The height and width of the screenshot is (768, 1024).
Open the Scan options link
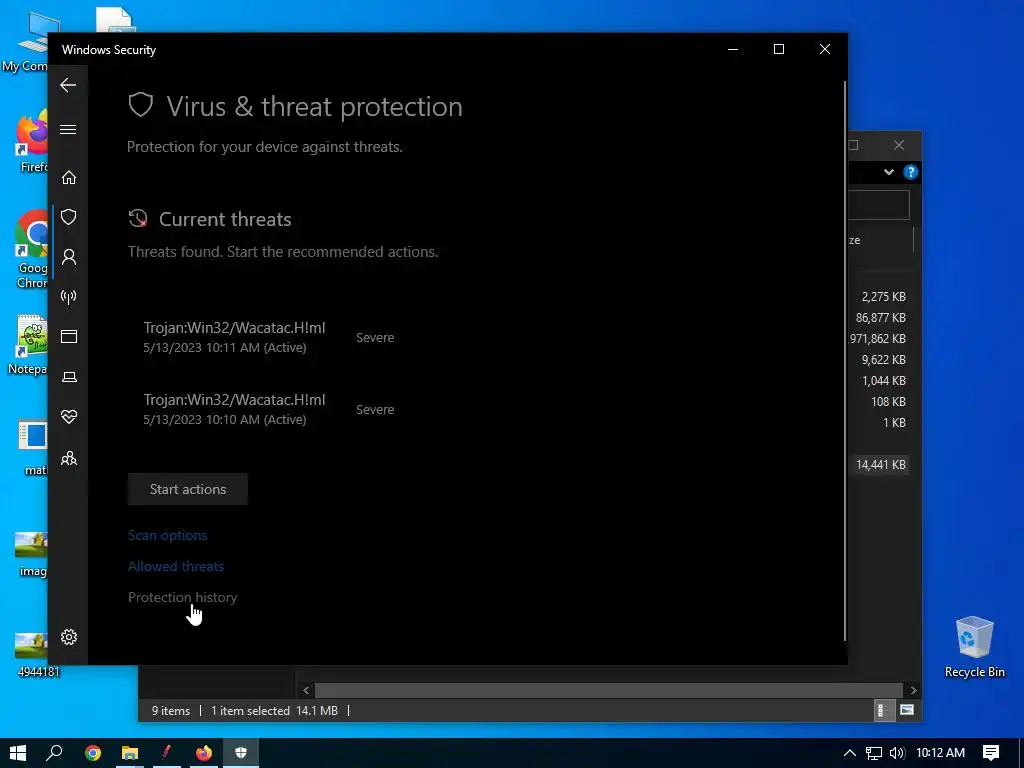(x=167, y=535)
